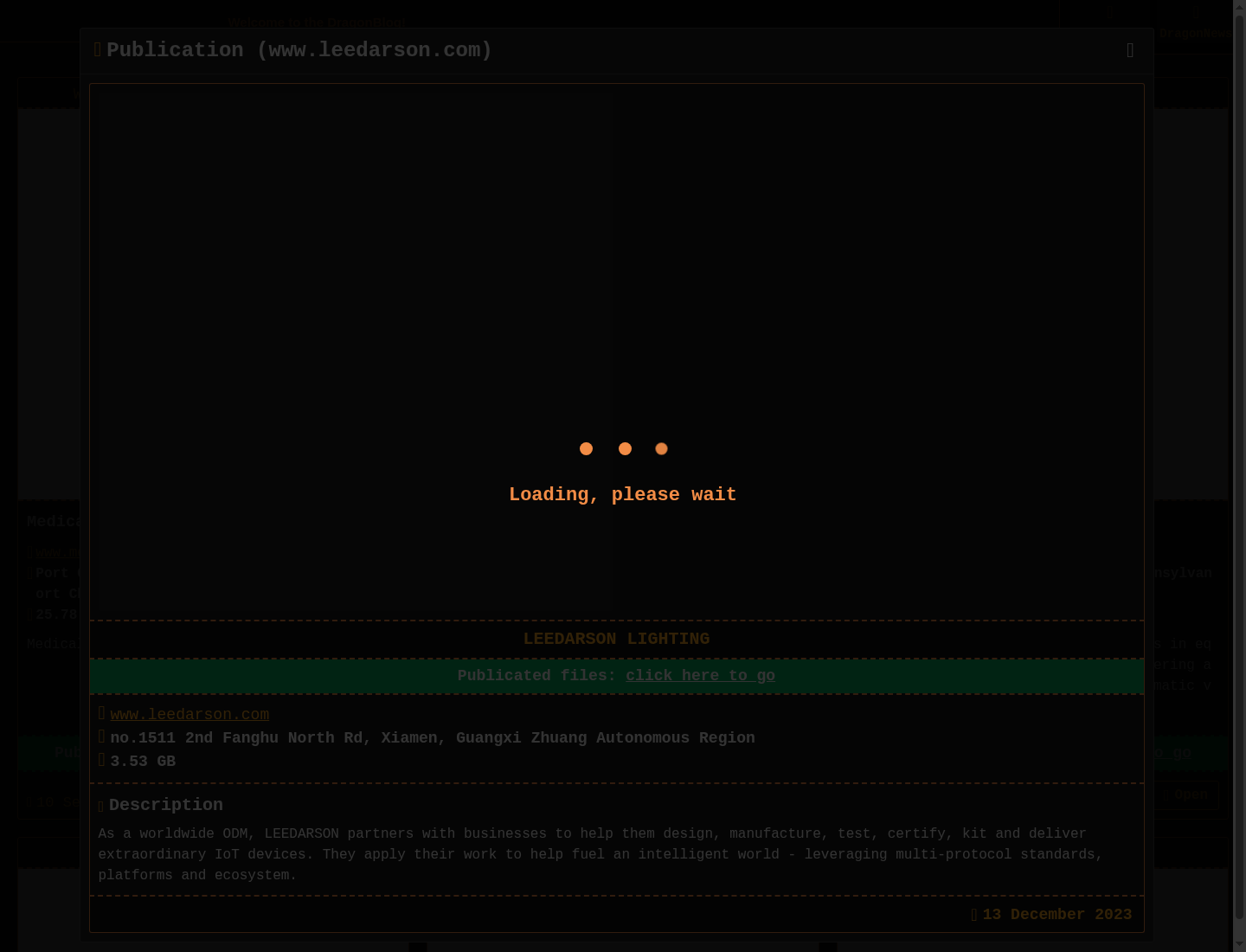Close the Publication dialog
The height and width of the screenshot is (952, 1246).
click(1130, 51)
